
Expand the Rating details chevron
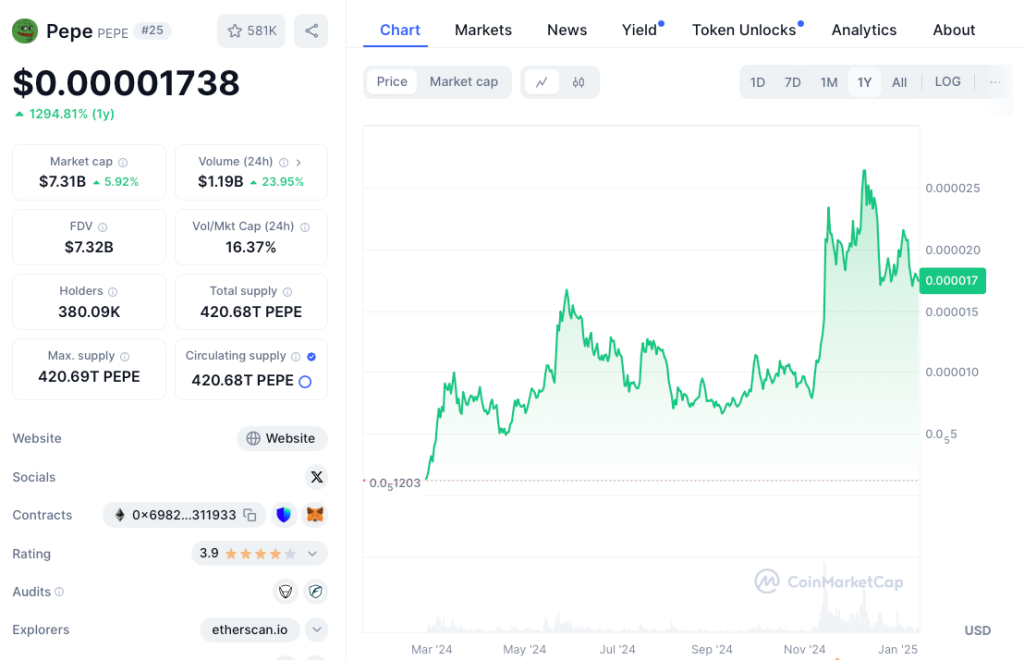(313, 553)
